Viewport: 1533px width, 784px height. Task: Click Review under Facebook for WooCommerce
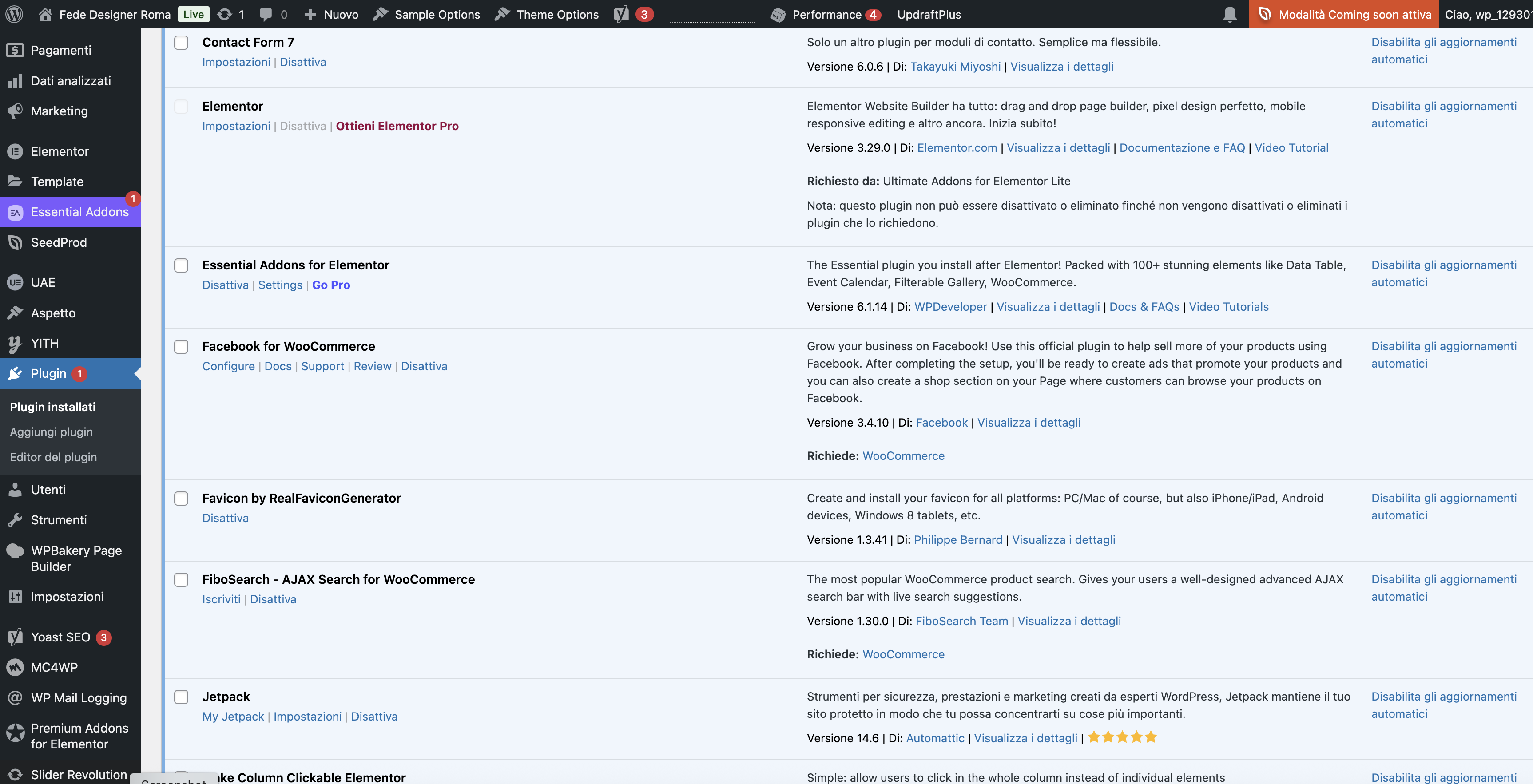pos(373,366)
